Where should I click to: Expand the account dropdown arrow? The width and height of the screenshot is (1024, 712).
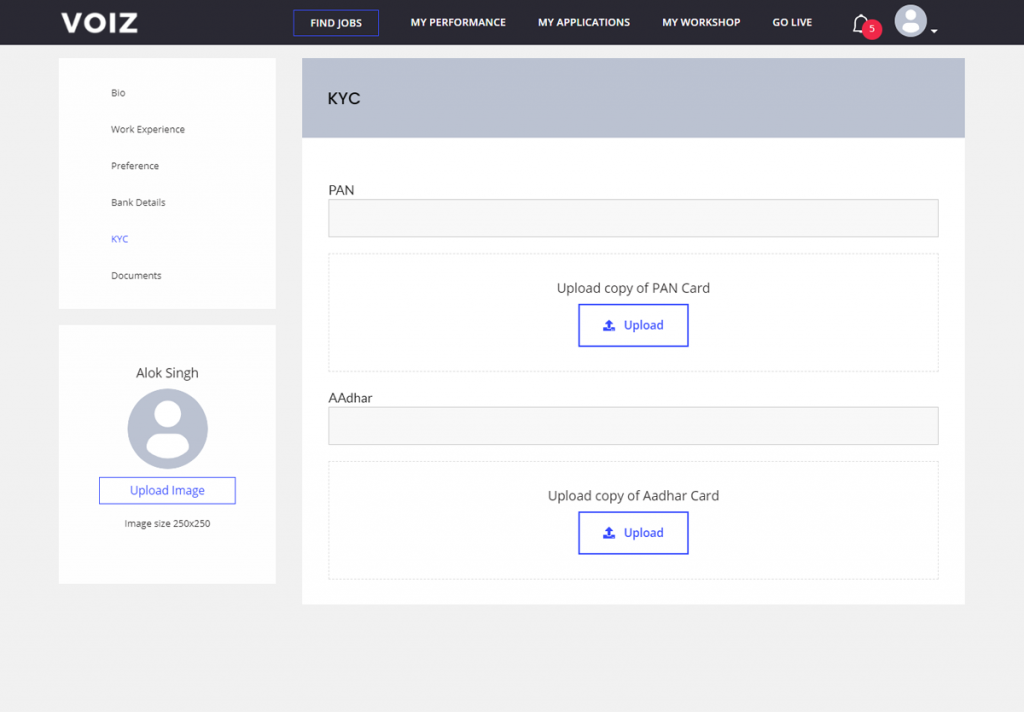pos(934,31)
